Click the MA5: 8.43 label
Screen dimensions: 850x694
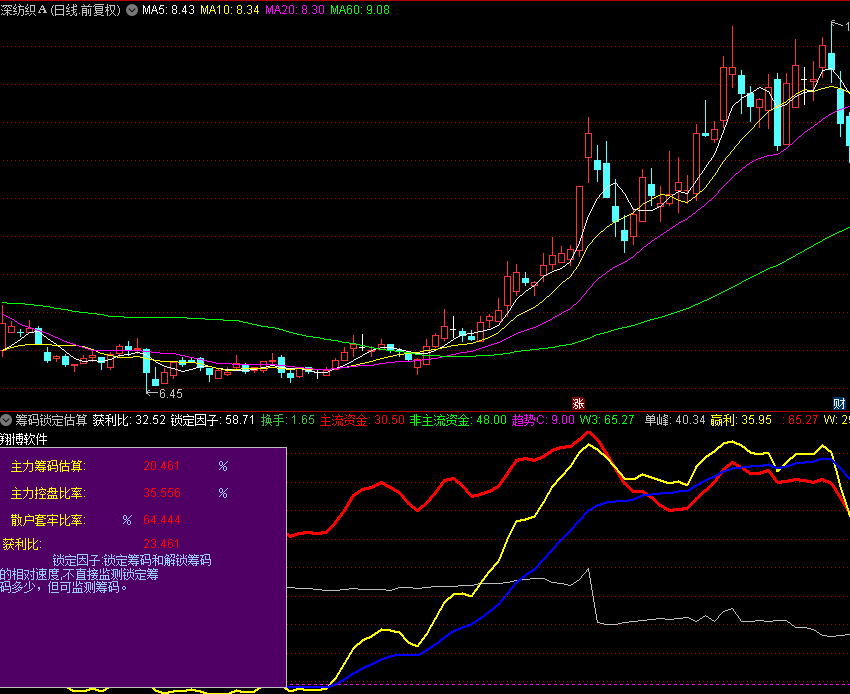coord(168,10)
